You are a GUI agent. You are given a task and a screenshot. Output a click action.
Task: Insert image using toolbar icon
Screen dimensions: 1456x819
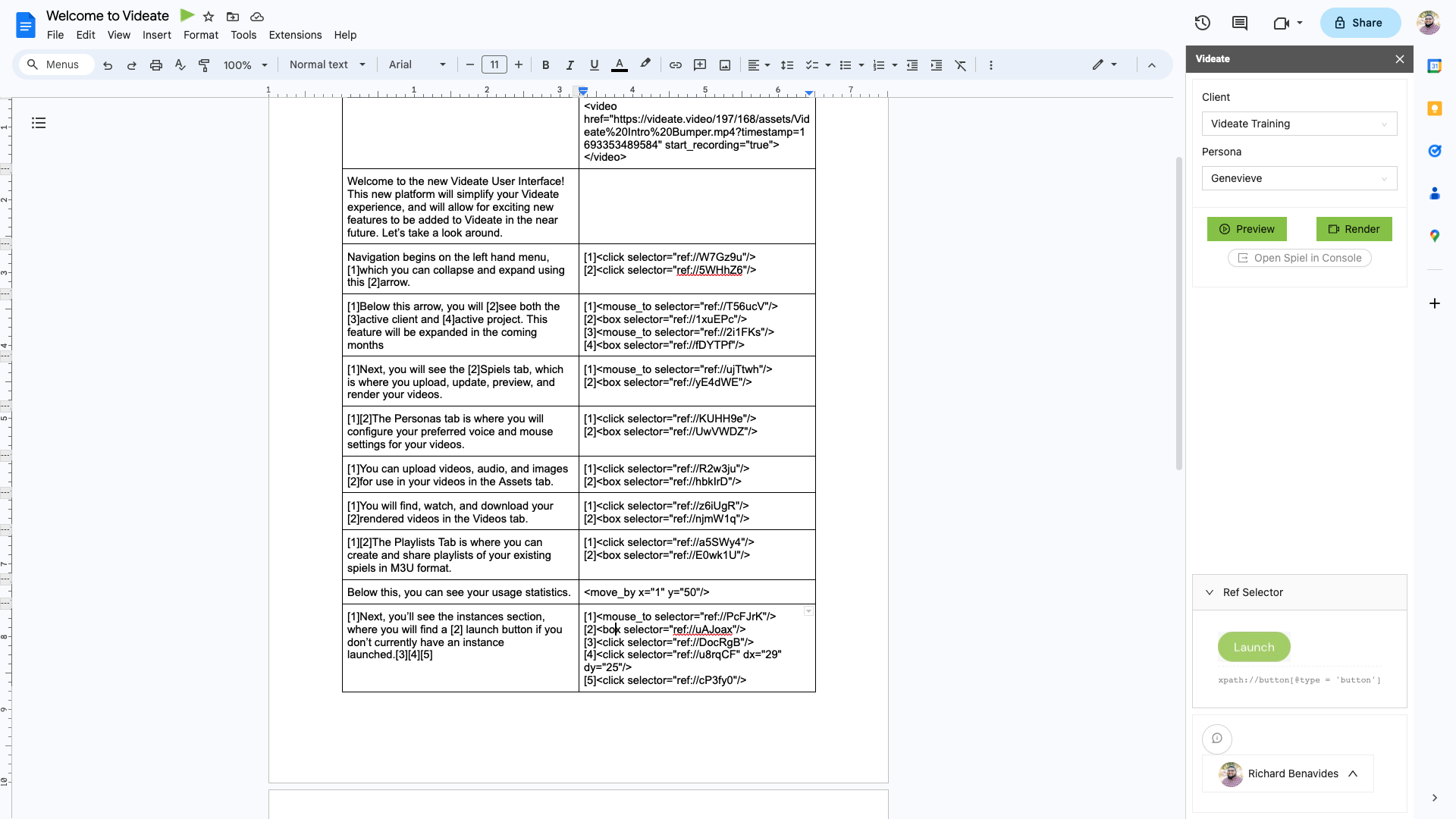[725, 65]
